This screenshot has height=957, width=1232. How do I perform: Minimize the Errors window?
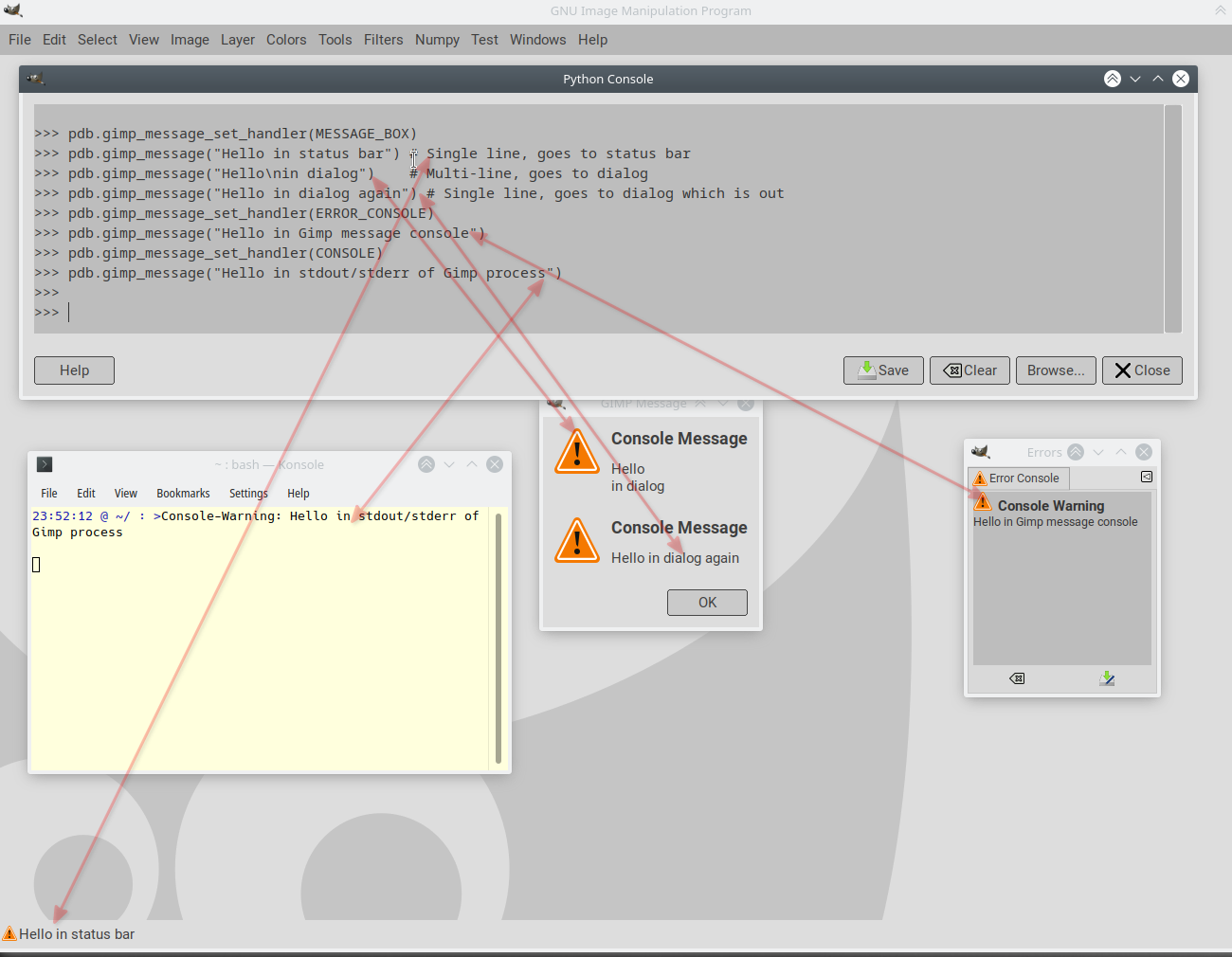[1098, 452]
